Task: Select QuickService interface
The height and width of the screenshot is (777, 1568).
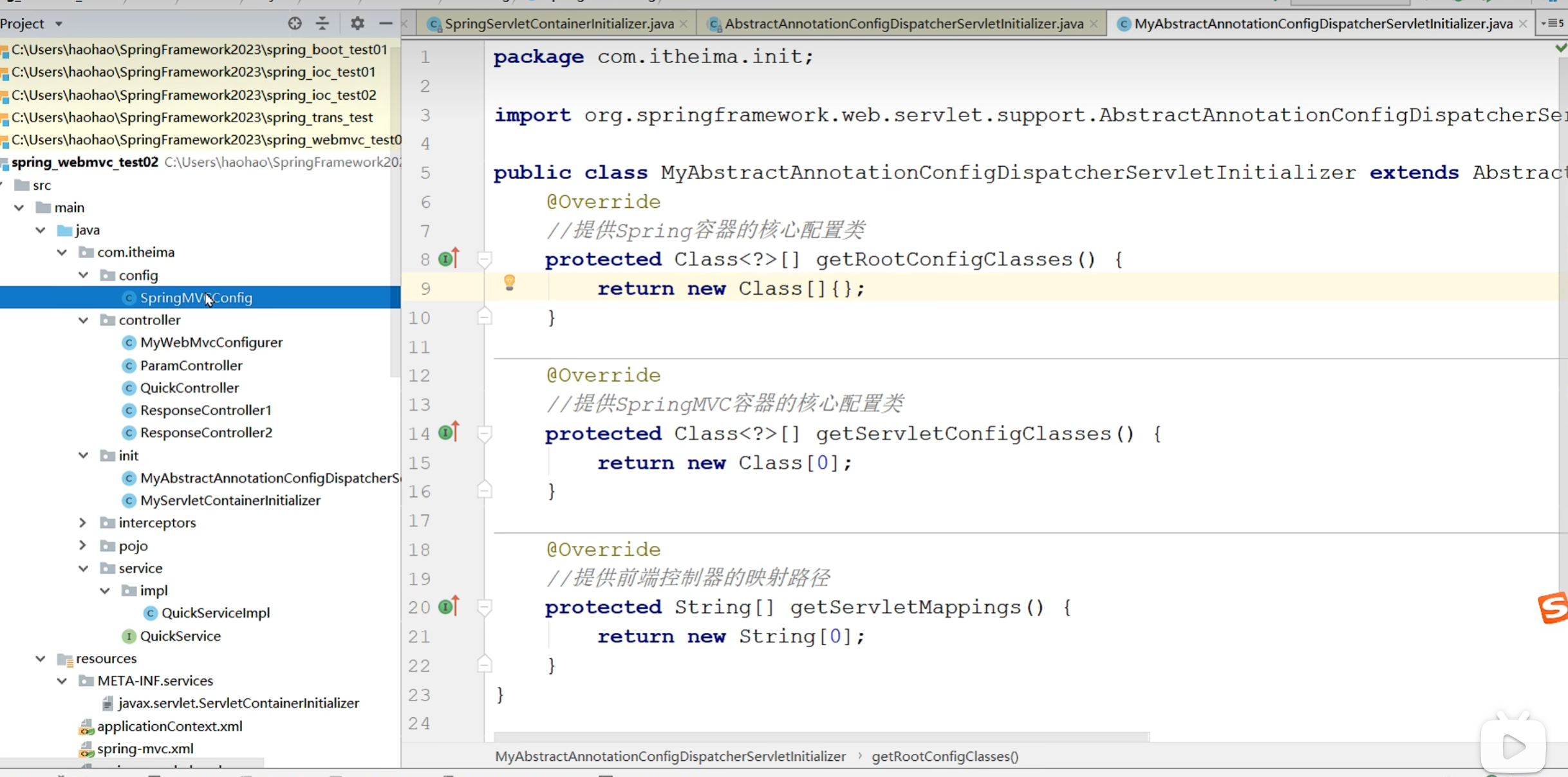Action: [180, 636]
